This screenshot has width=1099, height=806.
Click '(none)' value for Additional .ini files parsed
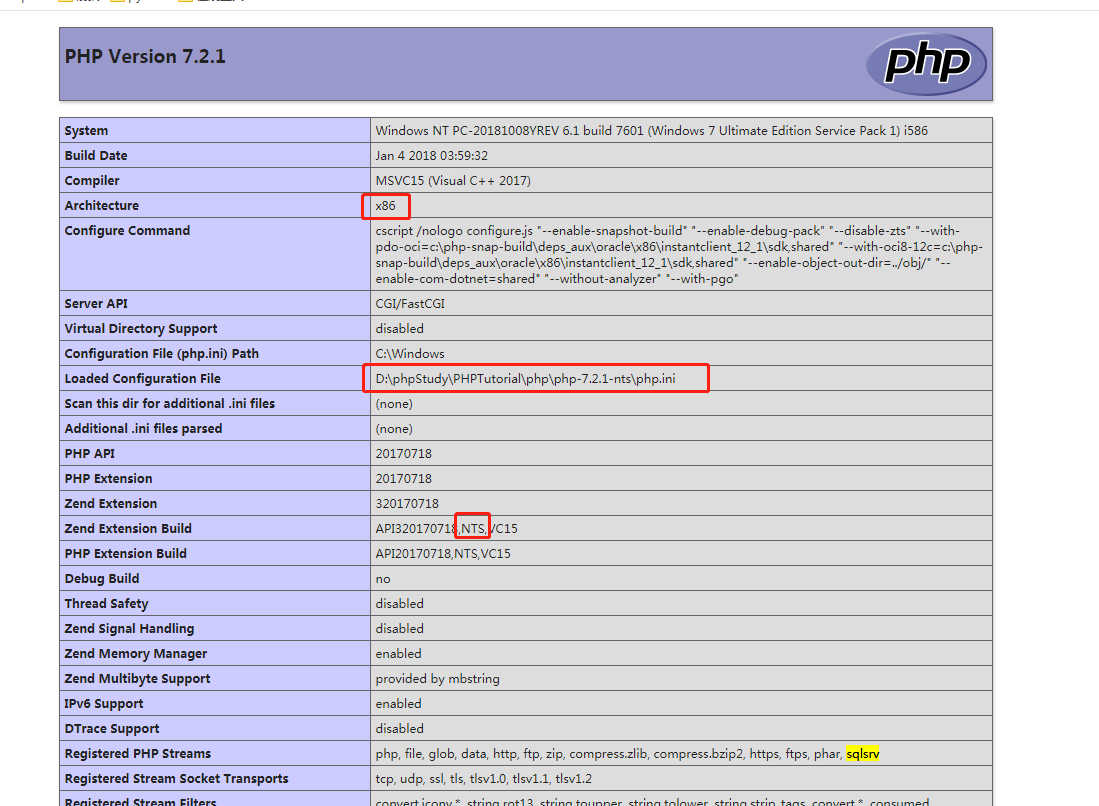point(394,429)
